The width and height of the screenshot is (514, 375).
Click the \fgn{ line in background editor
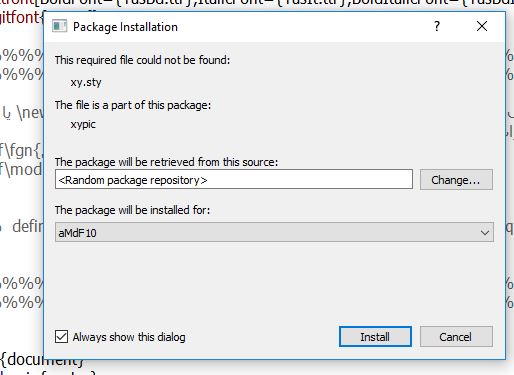[21, 151]
